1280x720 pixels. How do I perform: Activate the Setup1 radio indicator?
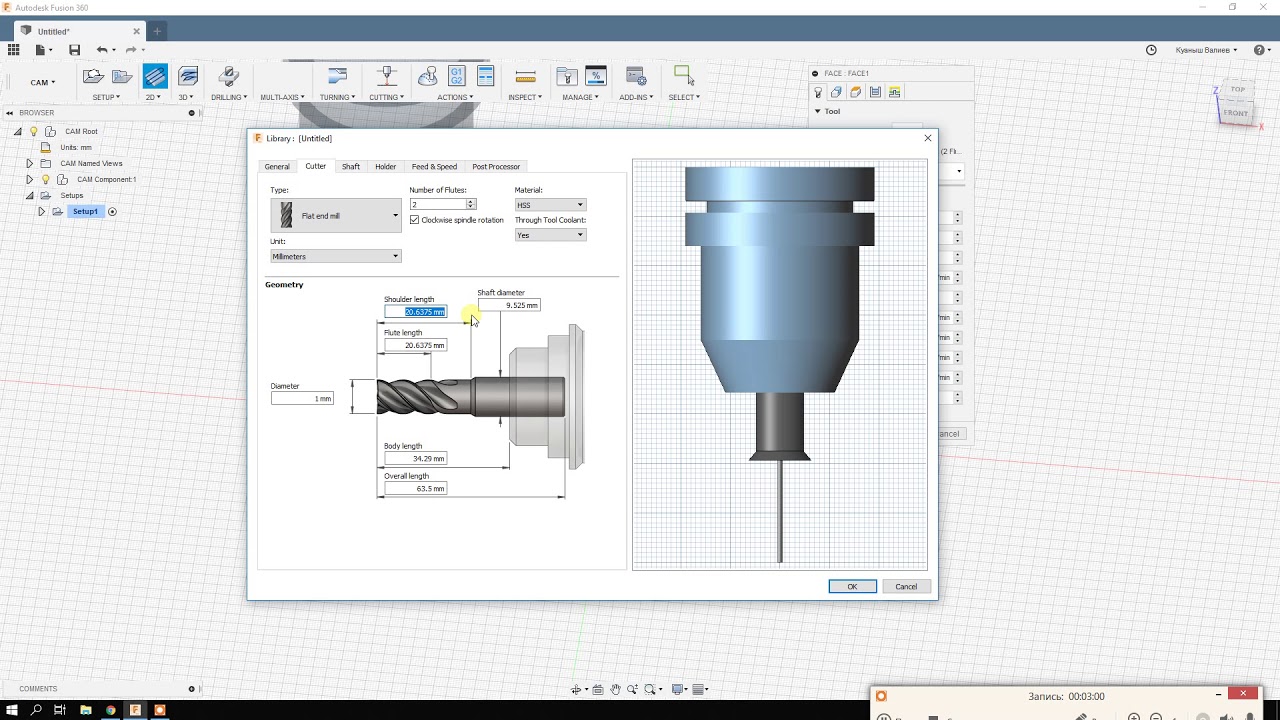(x=112, y=212)
